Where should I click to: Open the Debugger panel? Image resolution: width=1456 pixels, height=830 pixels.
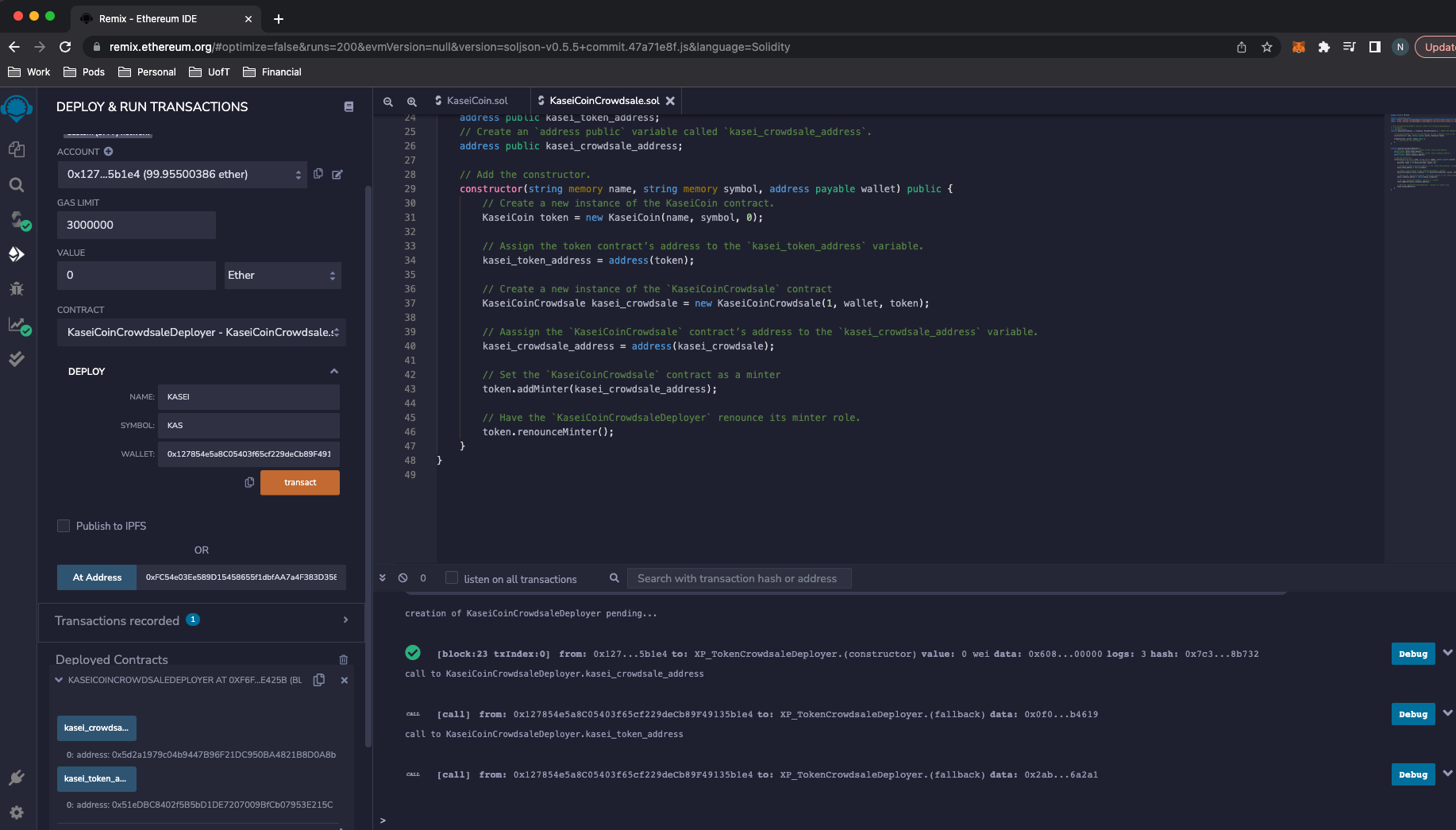17,288
